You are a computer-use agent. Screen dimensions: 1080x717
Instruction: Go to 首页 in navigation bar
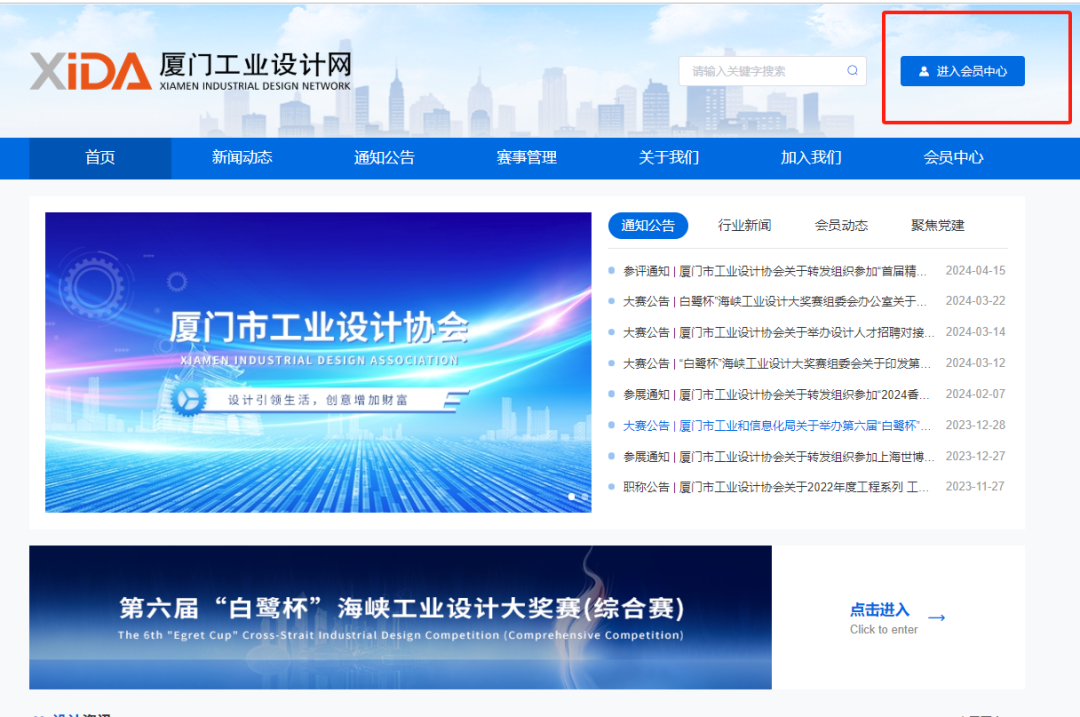(x=100, y=158)
